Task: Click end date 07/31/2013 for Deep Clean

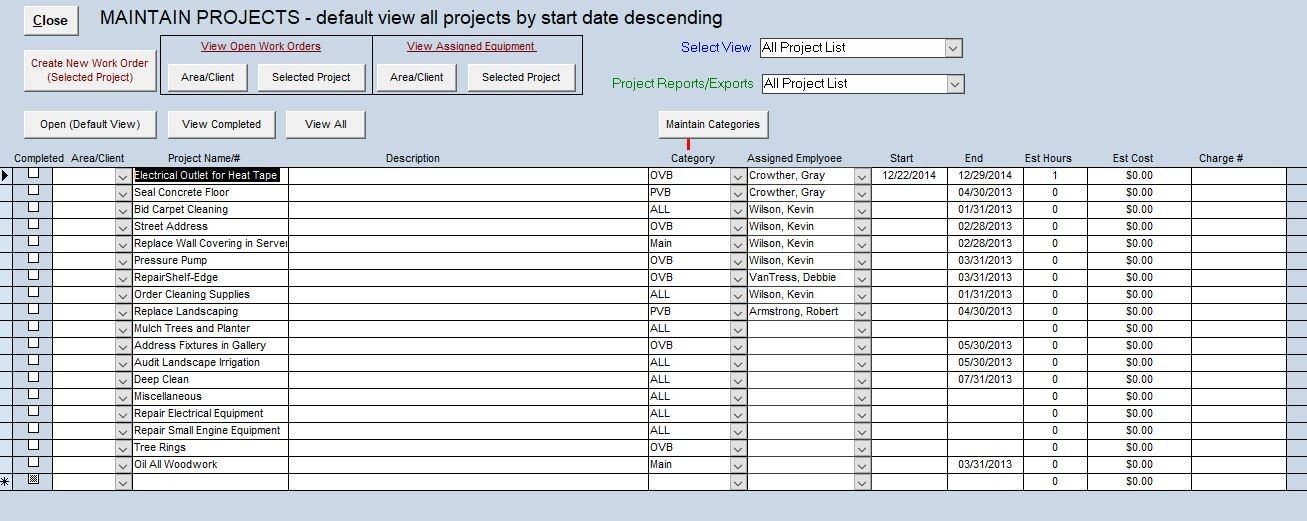Action: [985, 379]
